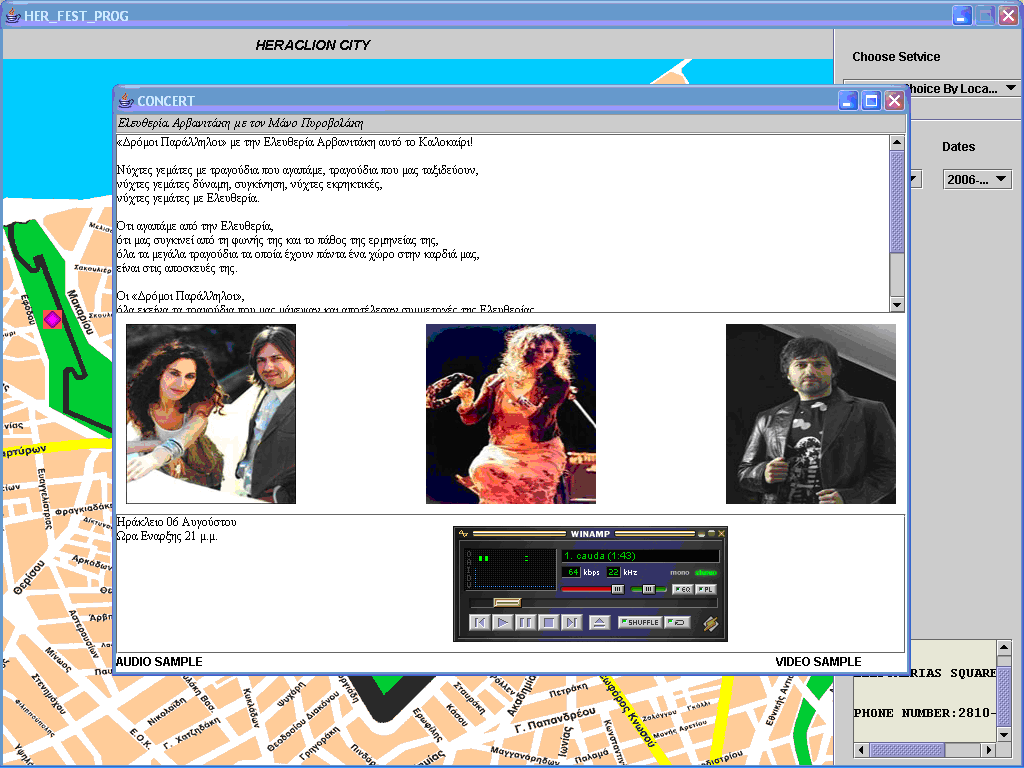Image resolution: width=1024 pixels, height=768 pixels.
Task: Open the Winamp main menu icon
Action: (x=464, y=534)
